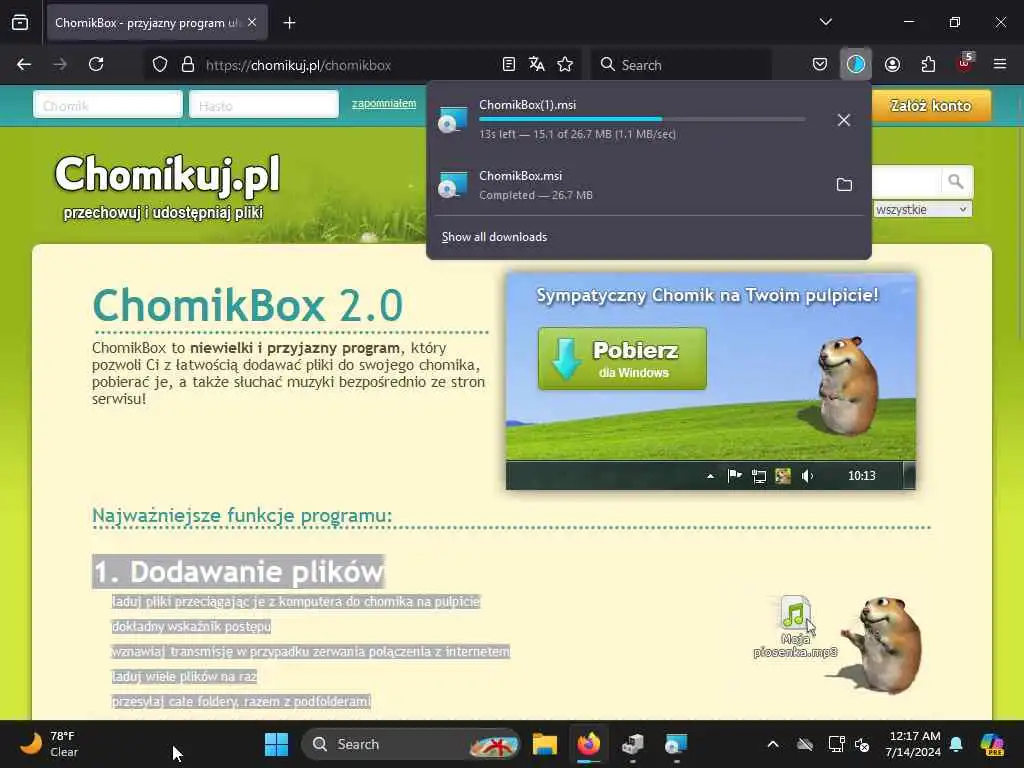1024x768 pixels.
Task: Click site search magnifier button
Action: tap(956, 182)
